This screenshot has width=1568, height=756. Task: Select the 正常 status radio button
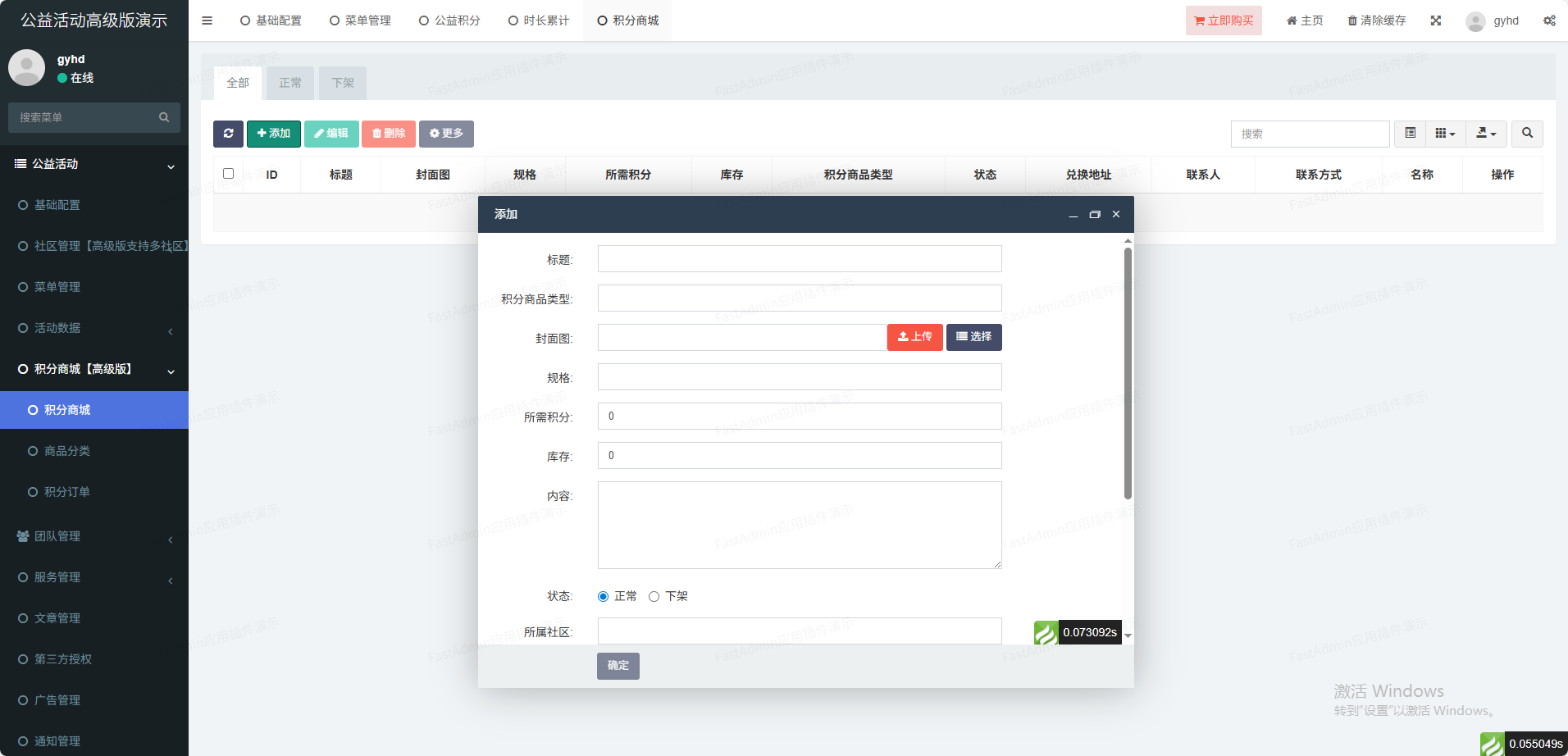pyautogui.click(x=603, y=597)
